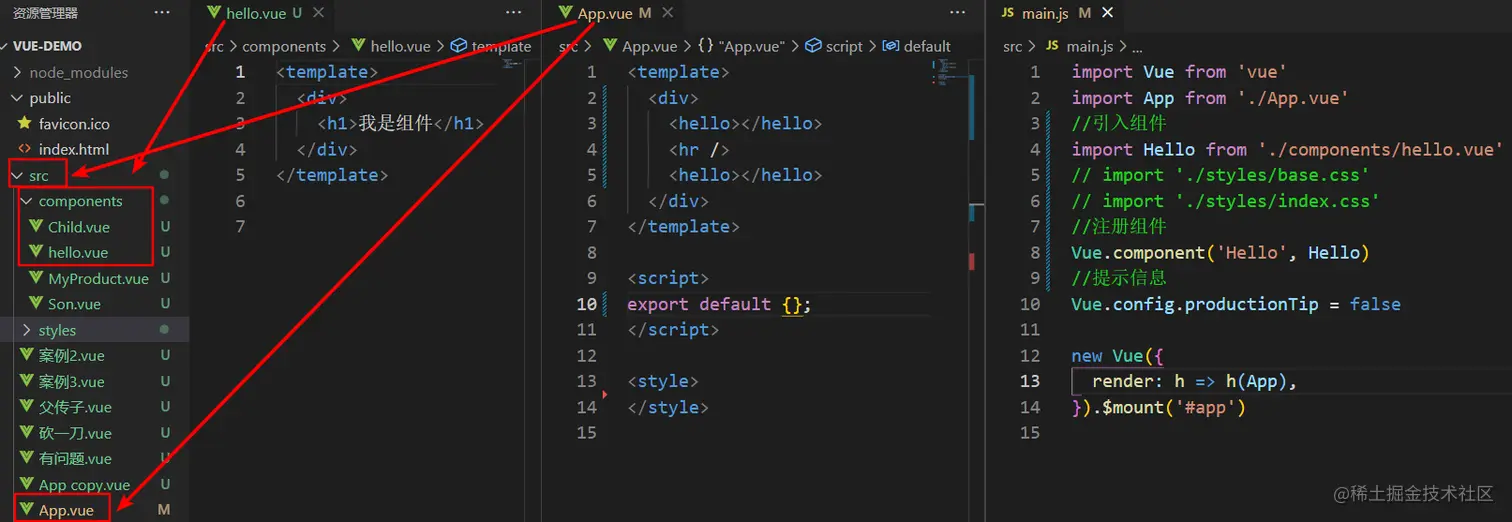Click favicon.ico star icon
Image resolution: width=1512 pixels, height=522 pixels.
25,123
